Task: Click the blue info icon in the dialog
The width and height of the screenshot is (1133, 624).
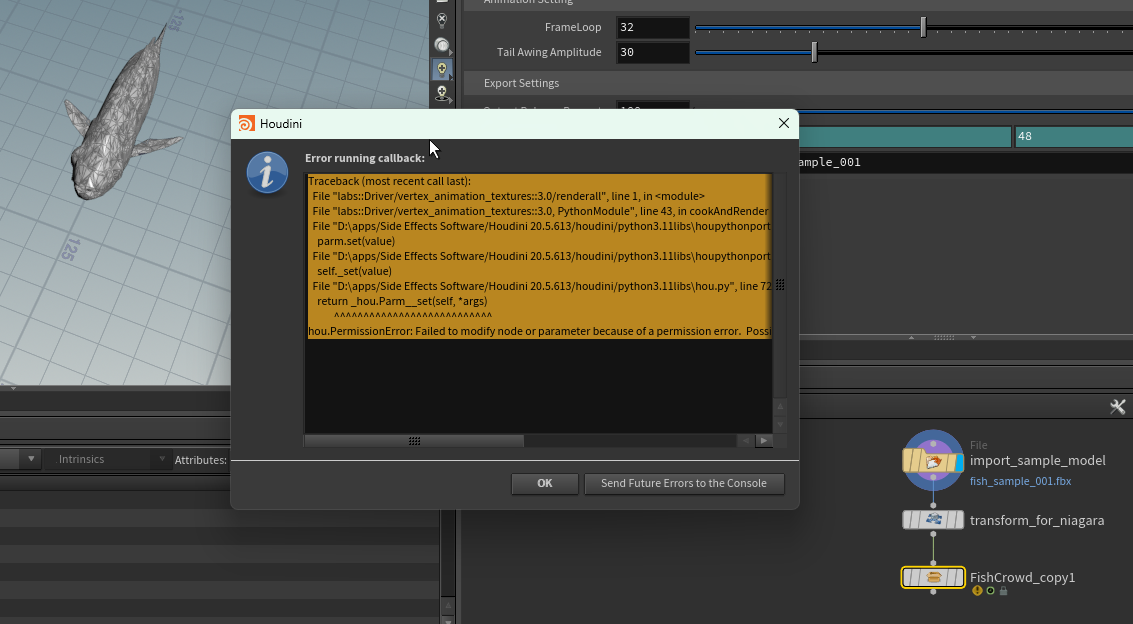Action: pos(267,173)
